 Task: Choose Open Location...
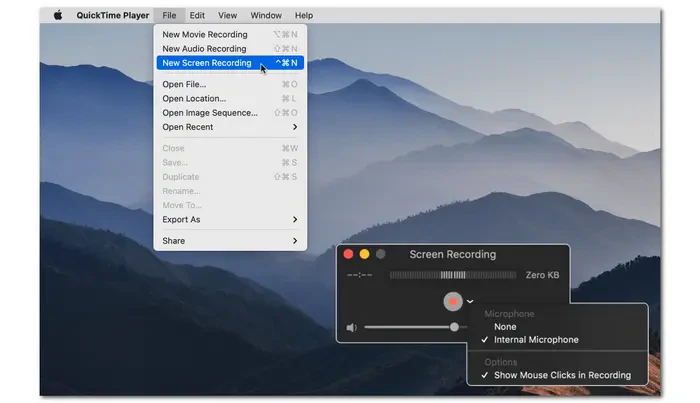point(230,99)
